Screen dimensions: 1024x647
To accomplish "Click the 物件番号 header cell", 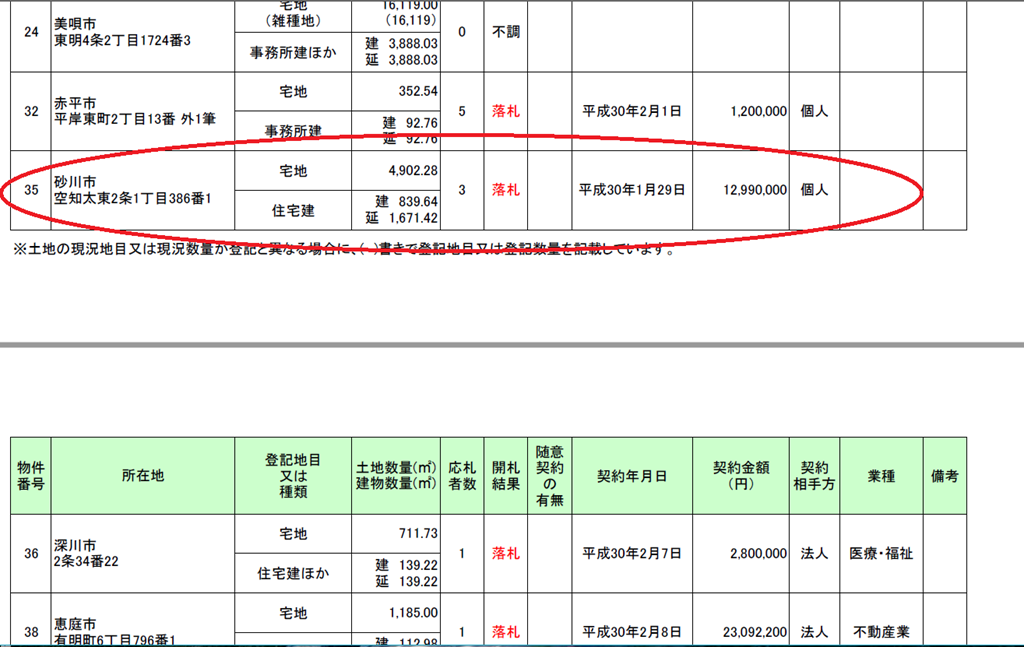I will (30, 476).
